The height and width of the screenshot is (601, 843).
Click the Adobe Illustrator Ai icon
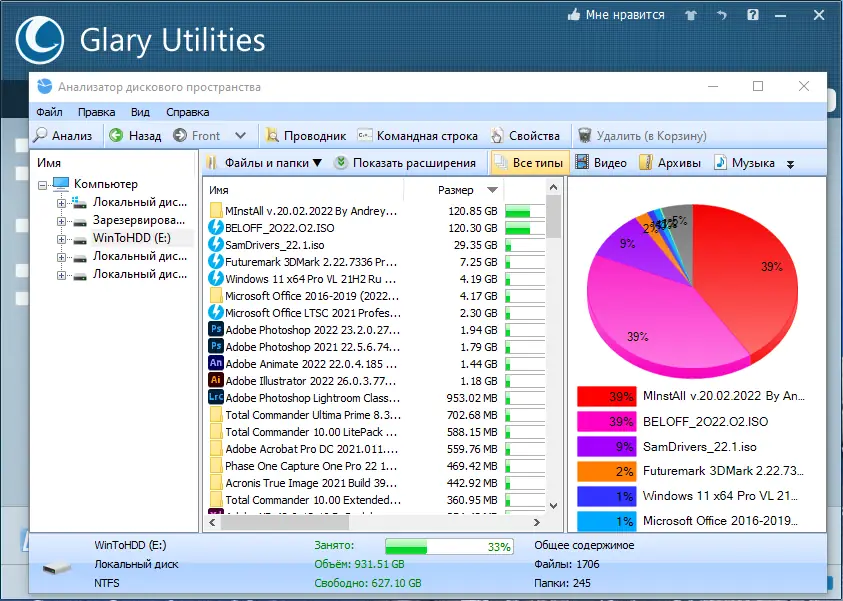[216, 381]
